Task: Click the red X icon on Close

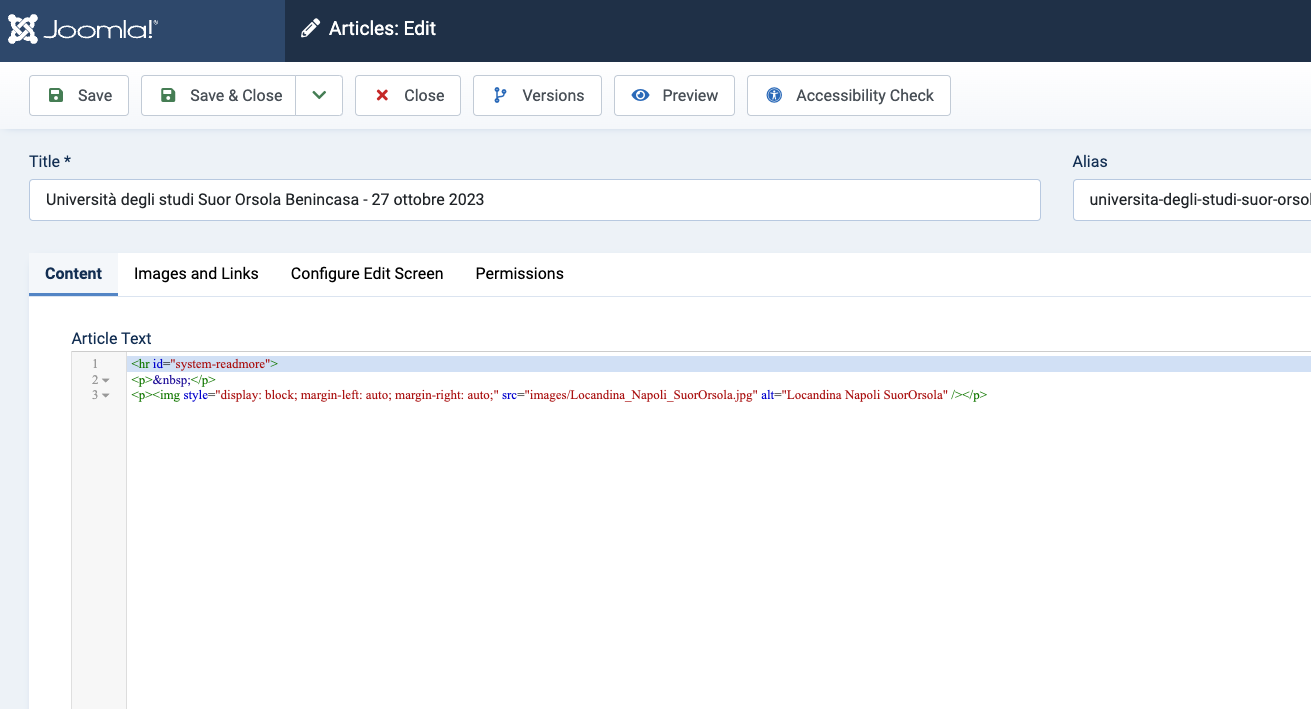Action: tap(382, 95)
